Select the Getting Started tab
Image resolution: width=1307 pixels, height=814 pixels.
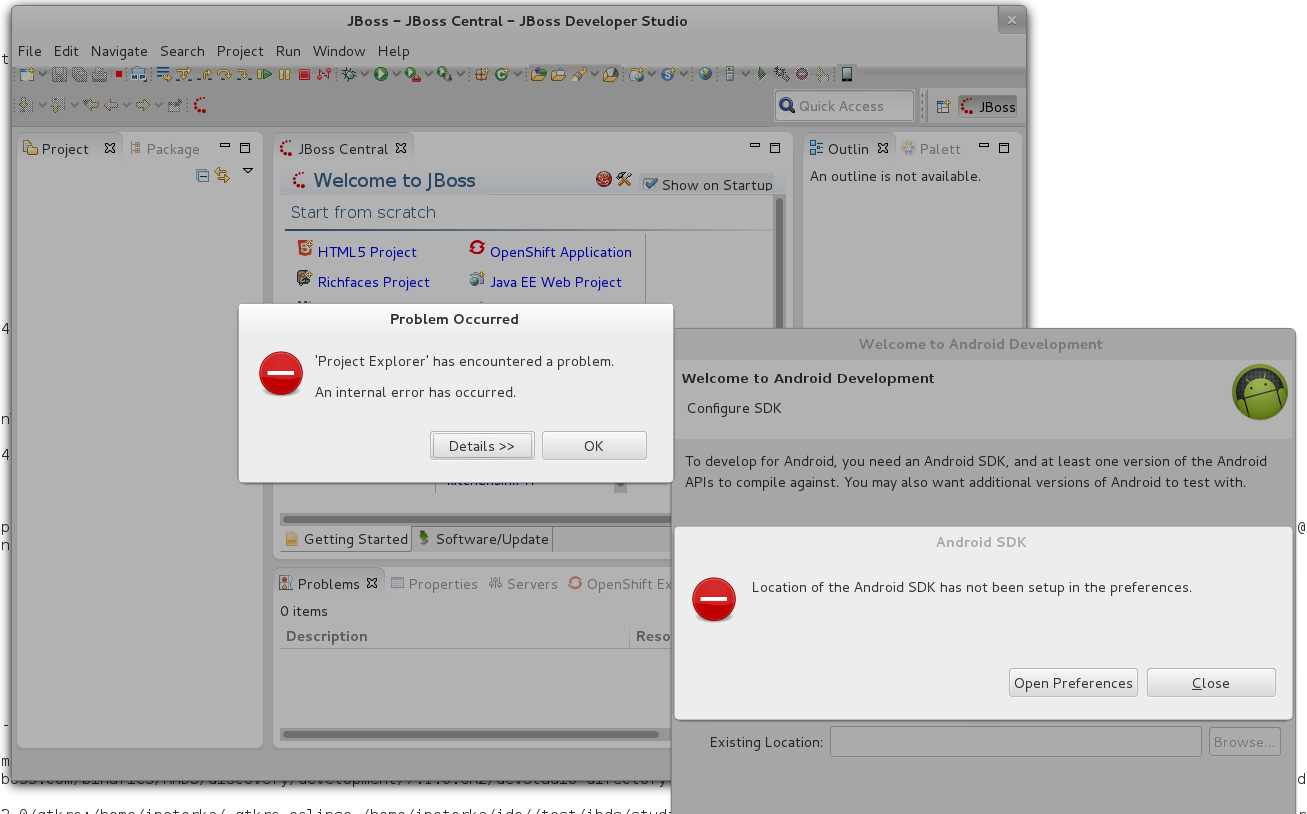346,539
